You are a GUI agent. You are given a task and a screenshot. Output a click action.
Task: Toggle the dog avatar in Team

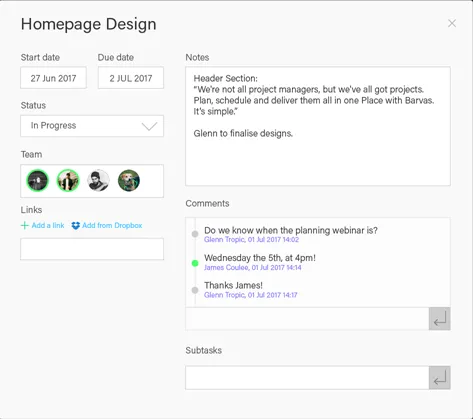(129, 180)
